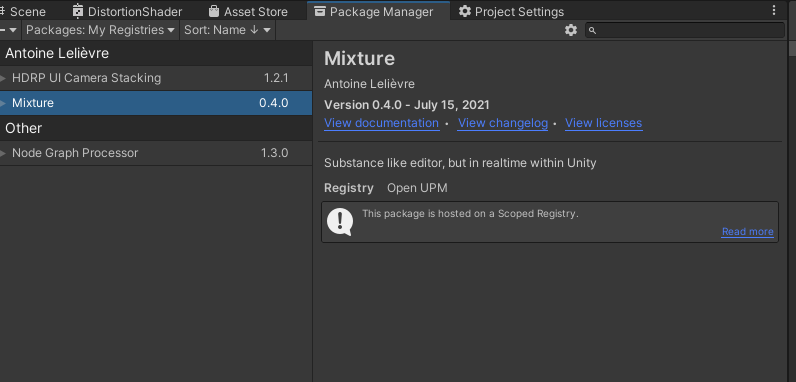Click the DistortionShader tab icon
Viewport: 796px width, 382px height.
[x=78, y=11]
